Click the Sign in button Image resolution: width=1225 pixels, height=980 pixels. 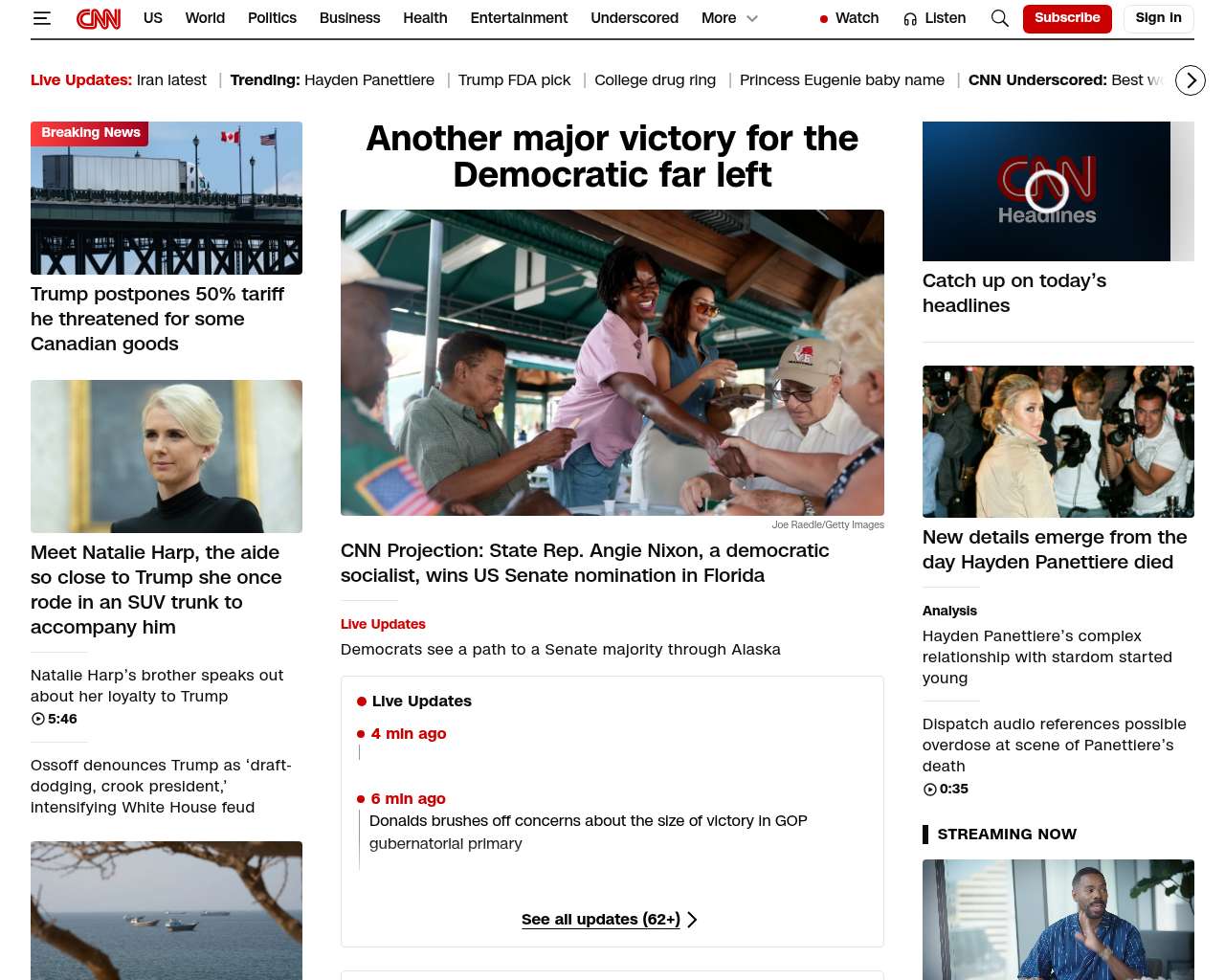(1158, 18)
